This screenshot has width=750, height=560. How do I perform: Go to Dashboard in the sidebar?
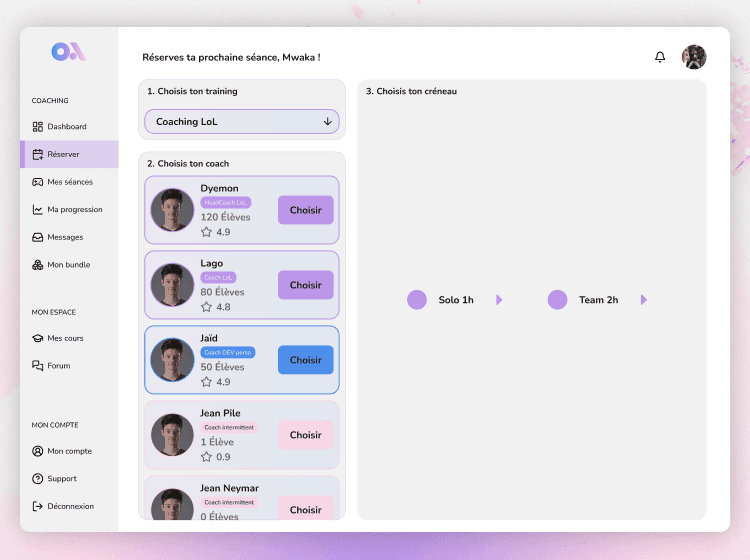click(x=69, y=127)
